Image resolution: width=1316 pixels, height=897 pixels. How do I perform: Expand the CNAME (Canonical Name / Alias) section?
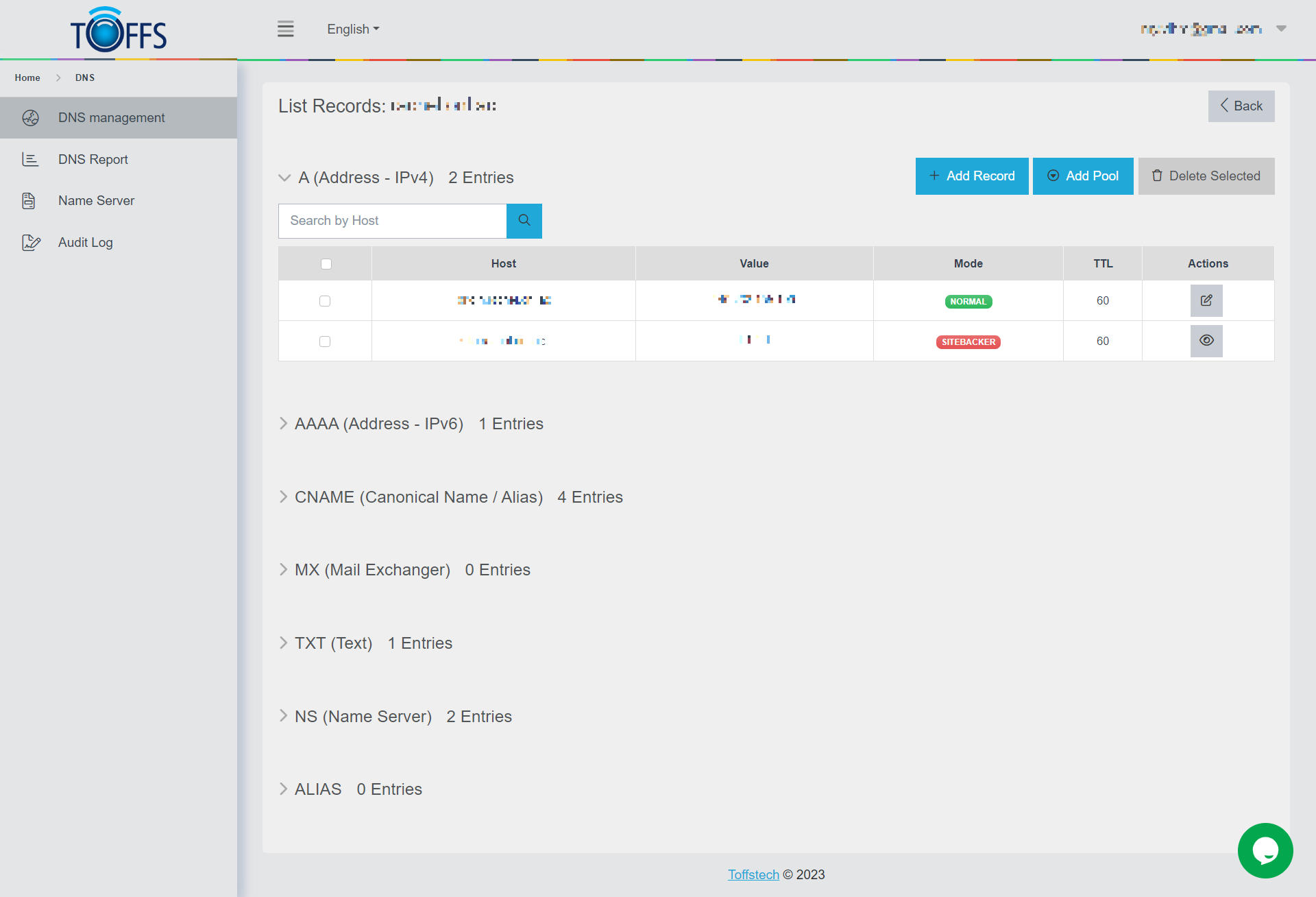(x=418, y=497)
